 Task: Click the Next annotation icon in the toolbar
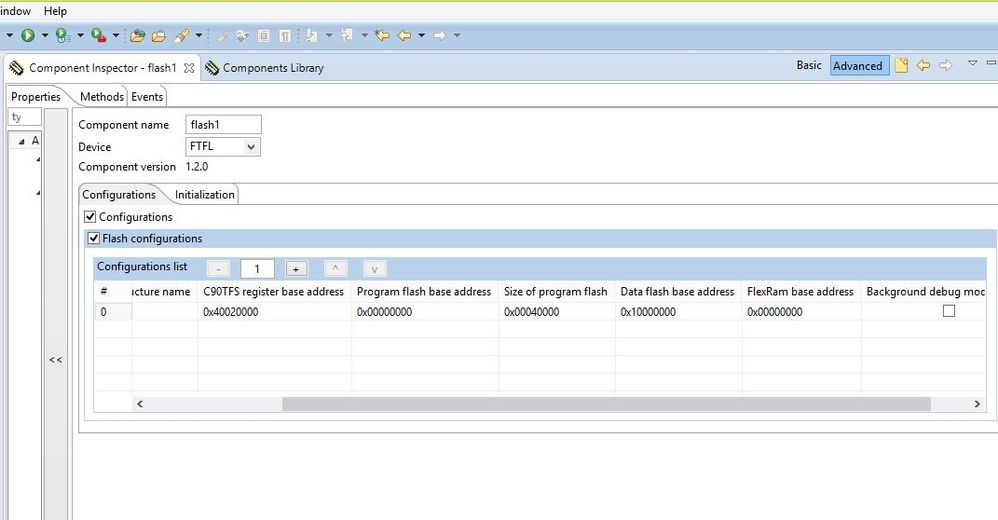(312, 36)
